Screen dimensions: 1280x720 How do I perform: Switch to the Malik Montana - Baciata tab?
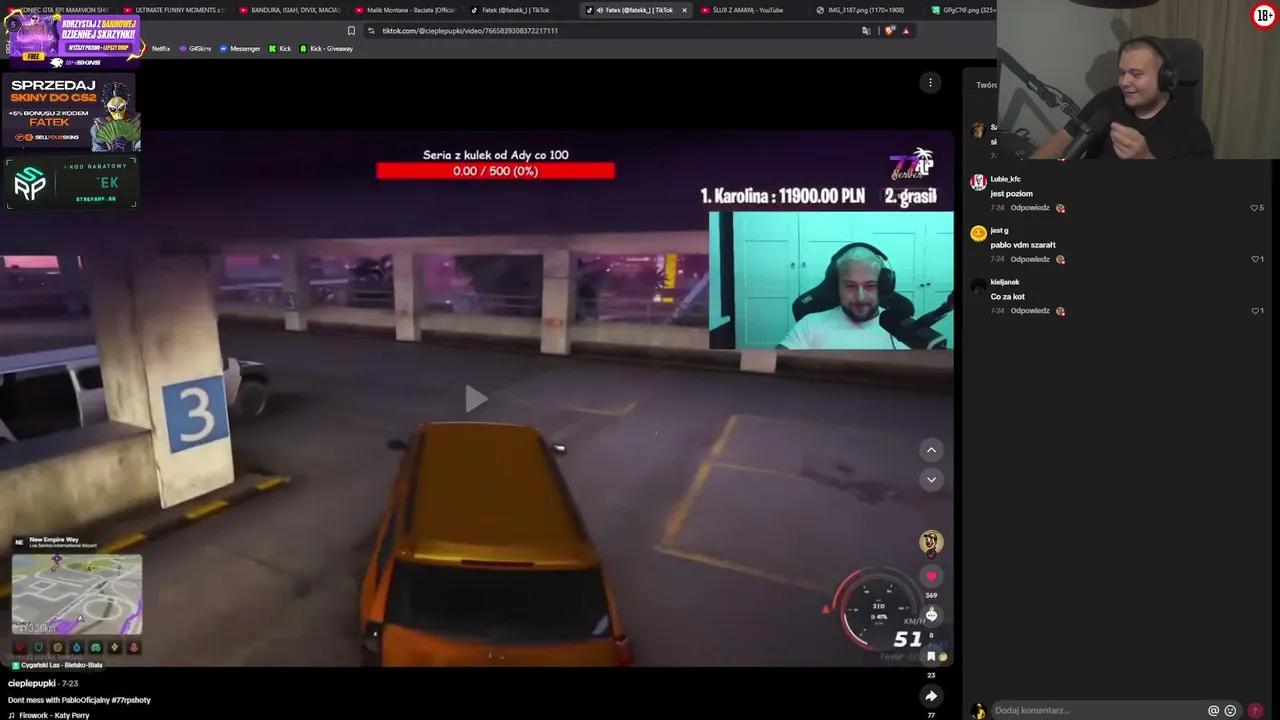406,10
